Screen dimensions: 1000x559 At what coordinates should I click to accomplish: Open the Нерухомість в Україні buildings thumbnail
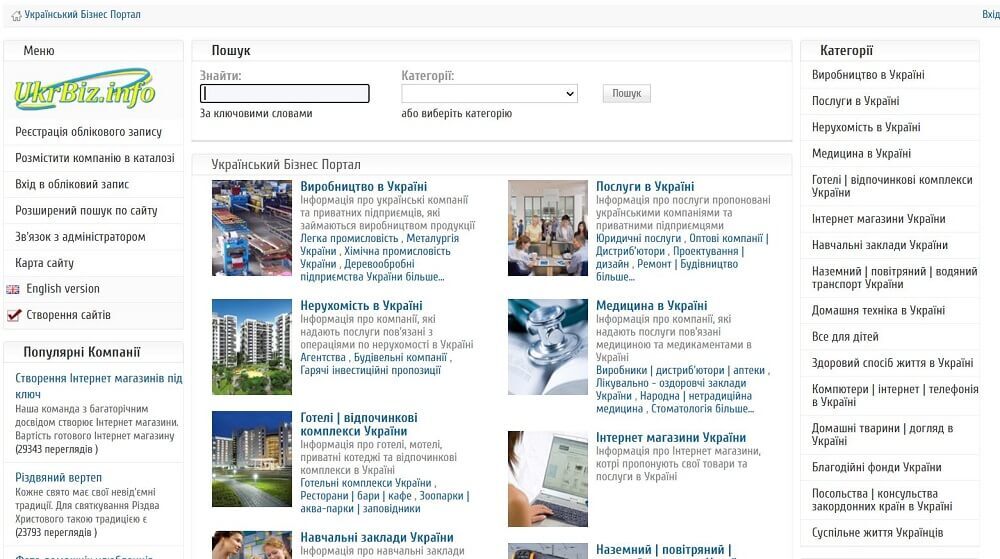(252, 347)
